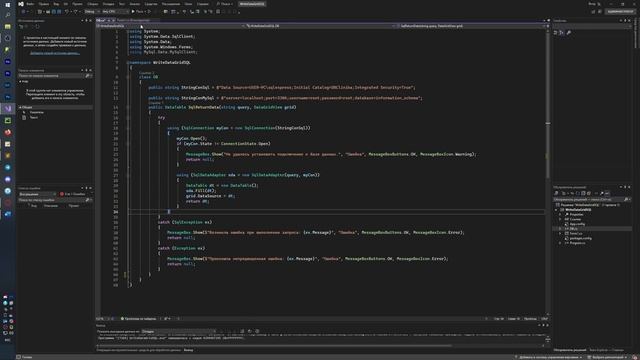640x360 pixels.
Task: Collapse the Общие toolbox group
Action: [20, 107]
